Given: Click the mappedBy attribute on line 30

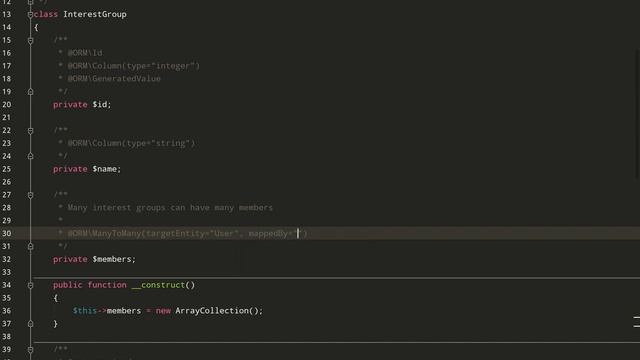Looking at the screenshot, I should (x=276, y=233).
